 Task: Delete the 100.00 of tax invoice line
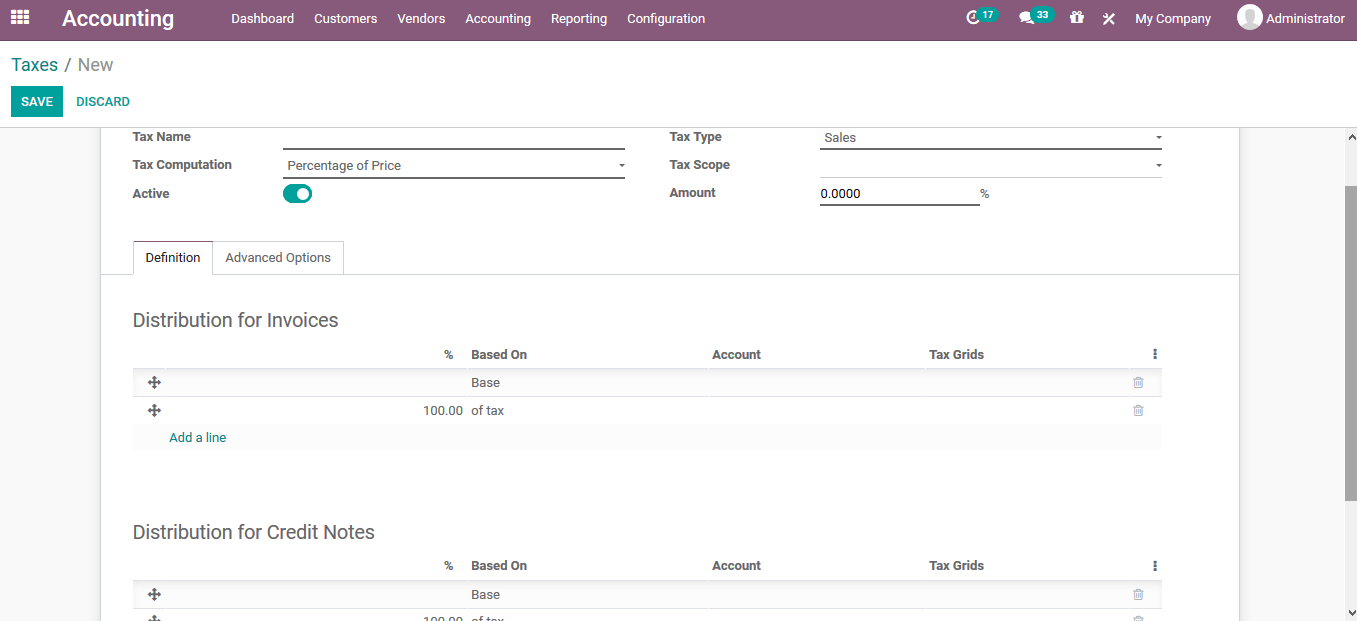1137,410
